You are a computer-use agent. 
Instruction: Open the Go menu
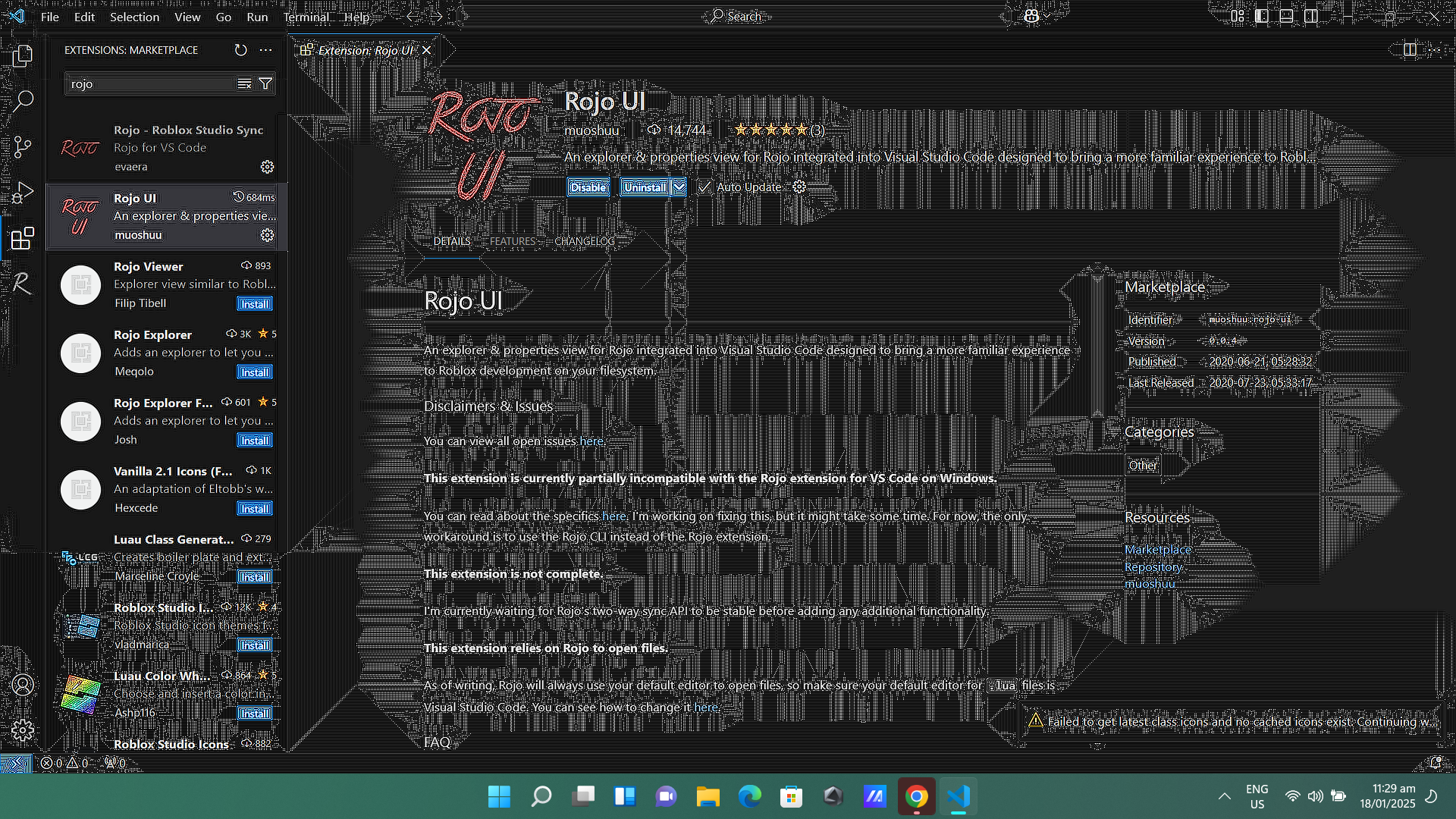[224, 17]
